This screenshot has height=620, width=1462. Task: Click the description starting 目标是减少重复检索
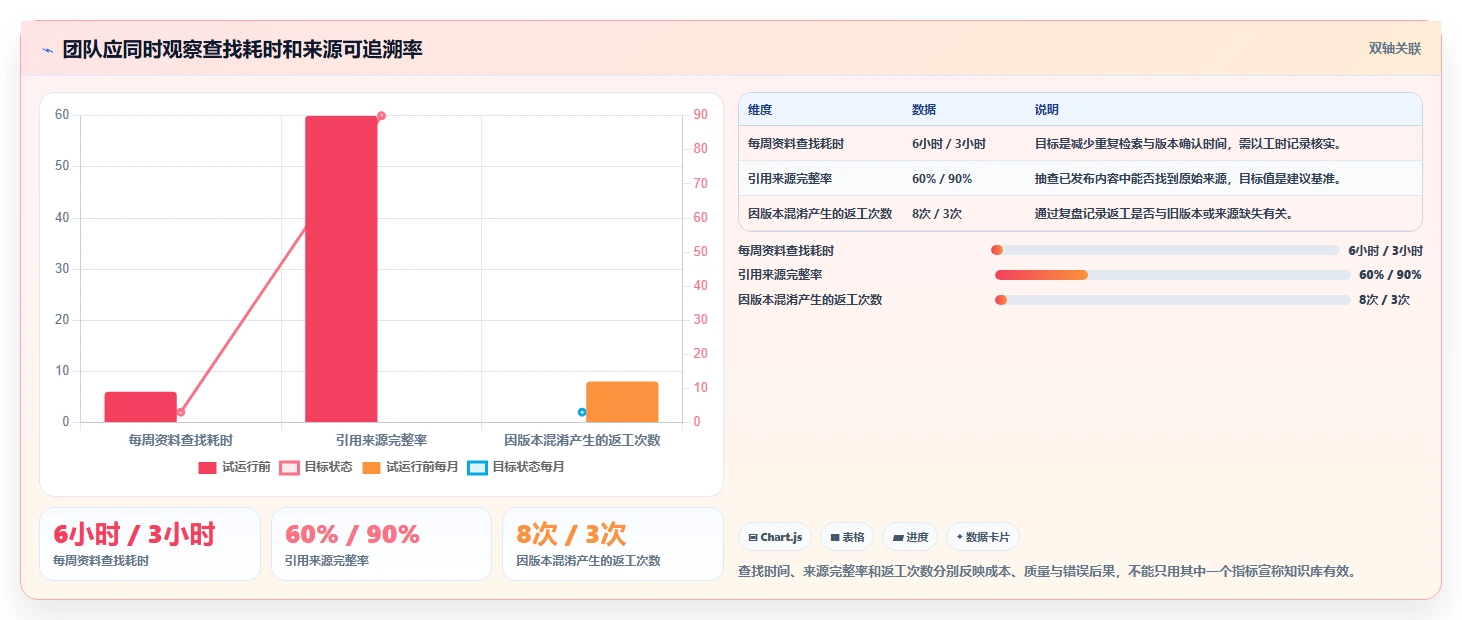[1188, 144]
